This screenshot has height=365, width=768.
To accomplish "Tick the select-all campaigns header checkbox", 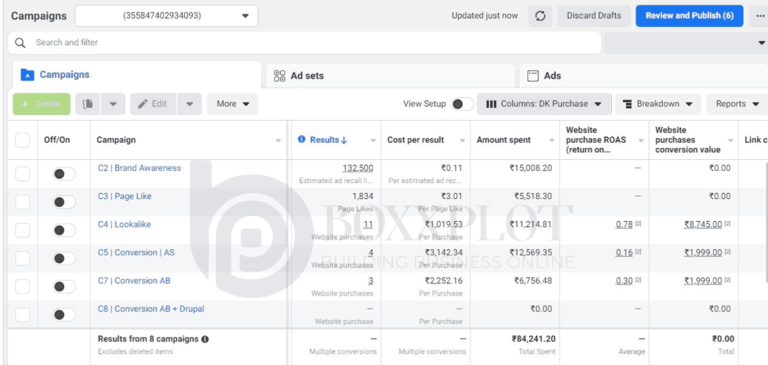I will 23,140.
